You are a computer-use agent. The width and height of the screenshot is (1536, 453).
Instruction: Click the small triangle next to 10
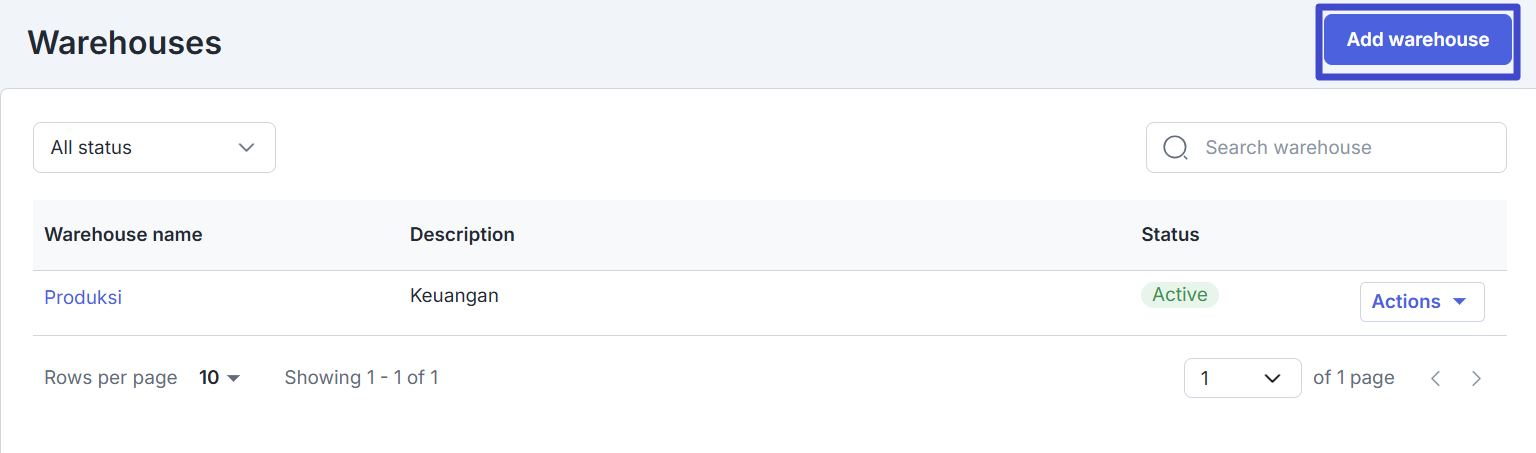pyautogui.click(x=234, y=378)
